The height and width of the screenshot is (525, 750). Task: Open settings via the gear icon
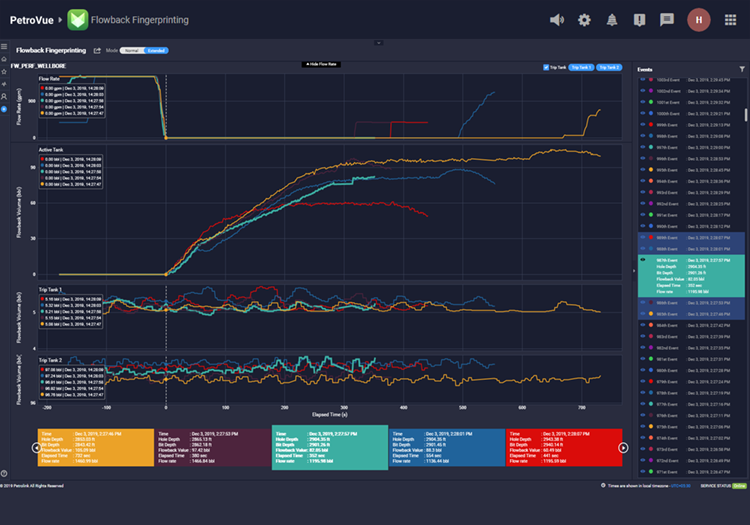tap(584, 20)
